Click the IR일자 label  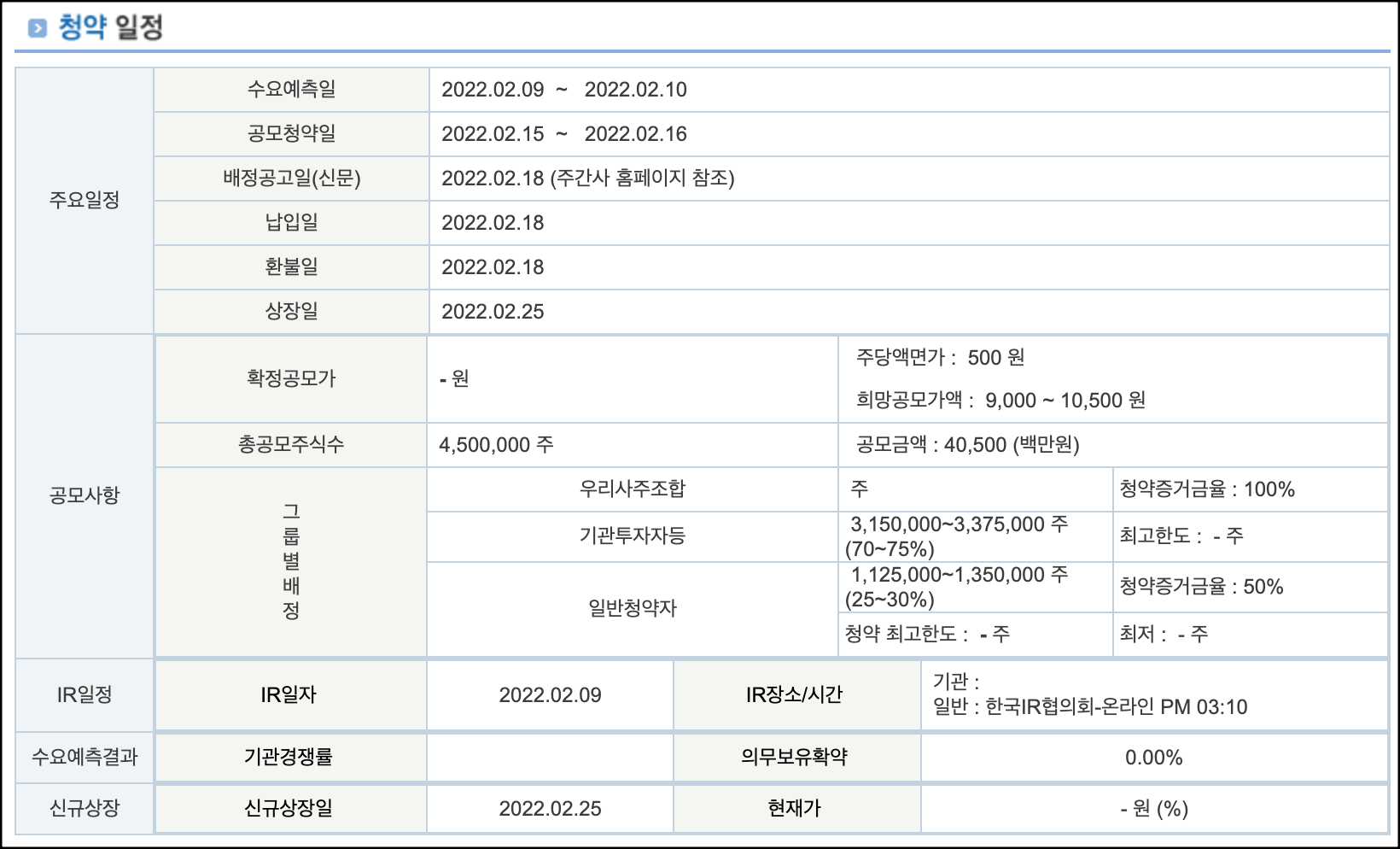[291, 695]
